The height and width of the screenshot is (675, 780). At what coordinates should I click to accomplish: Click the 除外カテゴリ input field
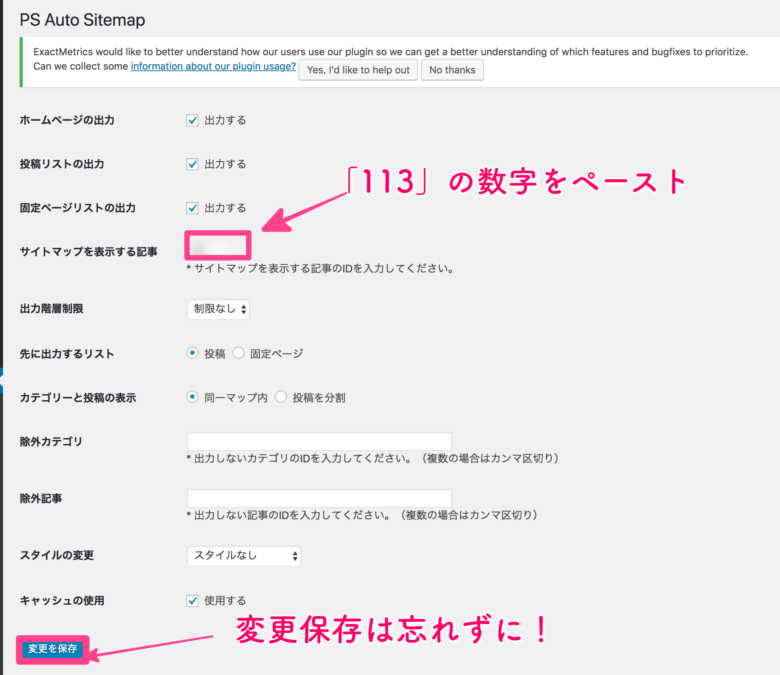coord(319,441)
